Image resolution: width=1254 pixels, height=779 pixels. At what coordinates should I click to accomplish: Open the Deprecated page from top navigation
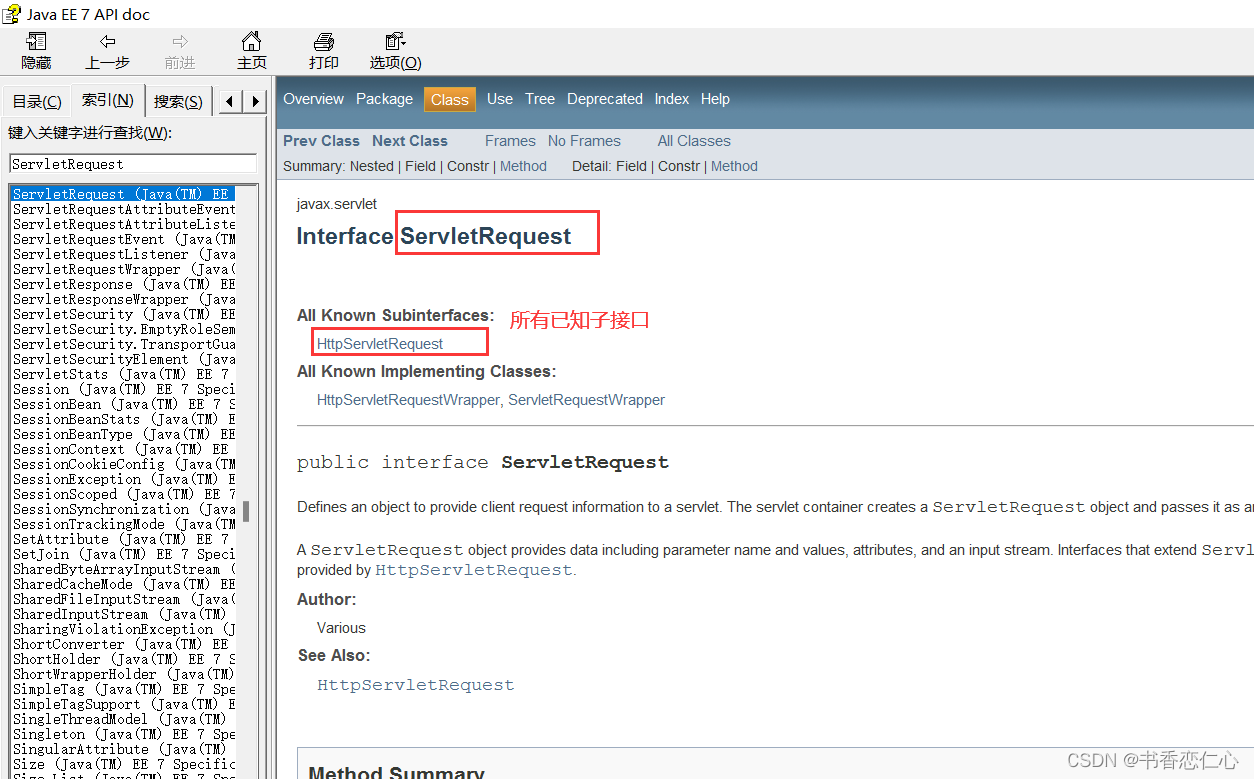point(604,98)
